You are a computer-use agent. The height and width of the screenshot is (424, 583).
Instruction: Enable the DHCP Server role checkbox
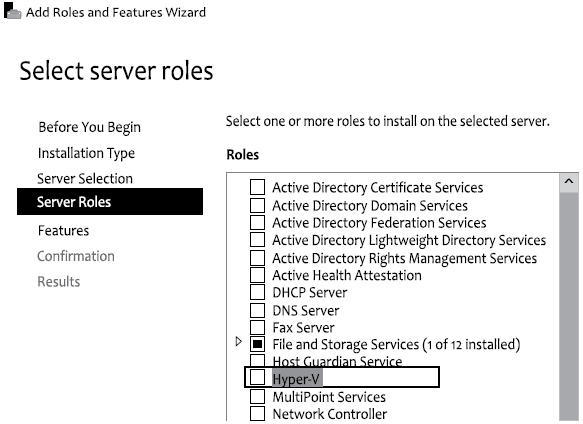point(257,292)
